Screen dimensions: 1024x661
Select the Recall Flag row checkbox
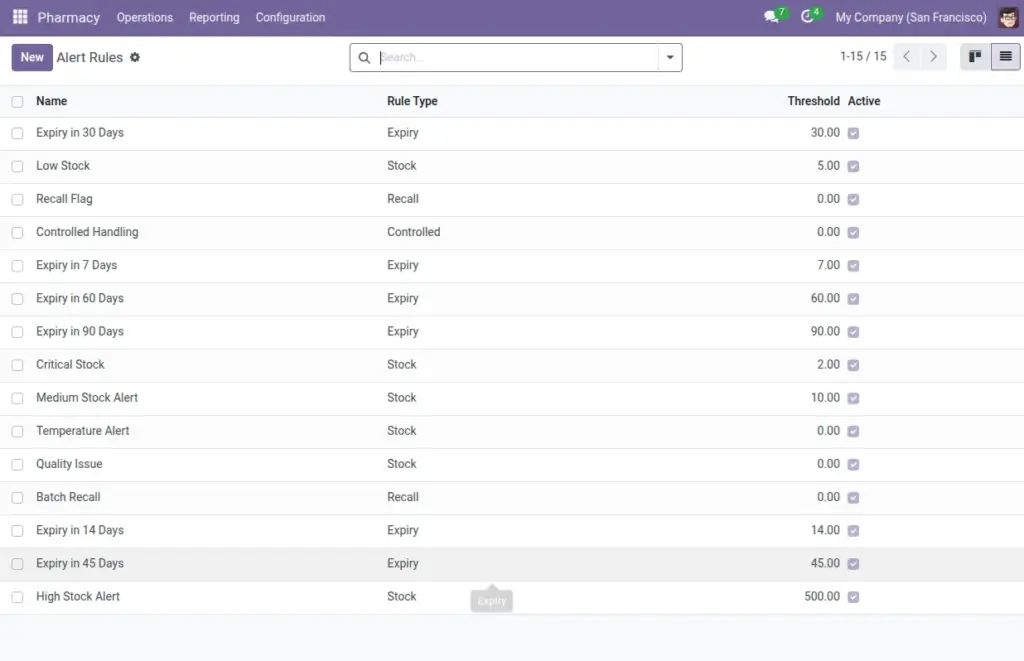point(18,199)
